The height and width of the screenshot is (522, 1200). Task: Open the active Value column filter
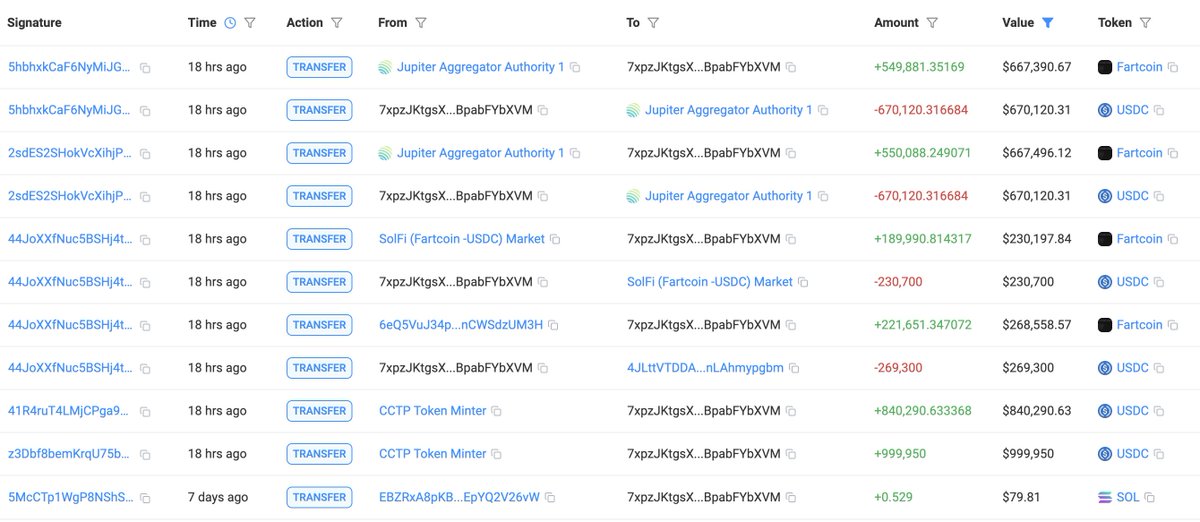(x=1048, y=23)
